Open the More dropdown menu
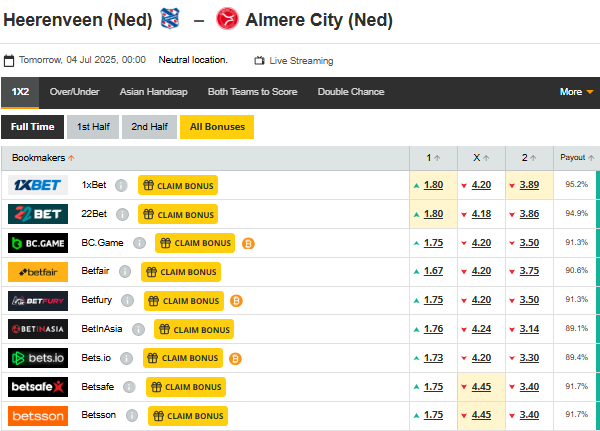Screen dimensions: 600x431 (x=576, y=92)
